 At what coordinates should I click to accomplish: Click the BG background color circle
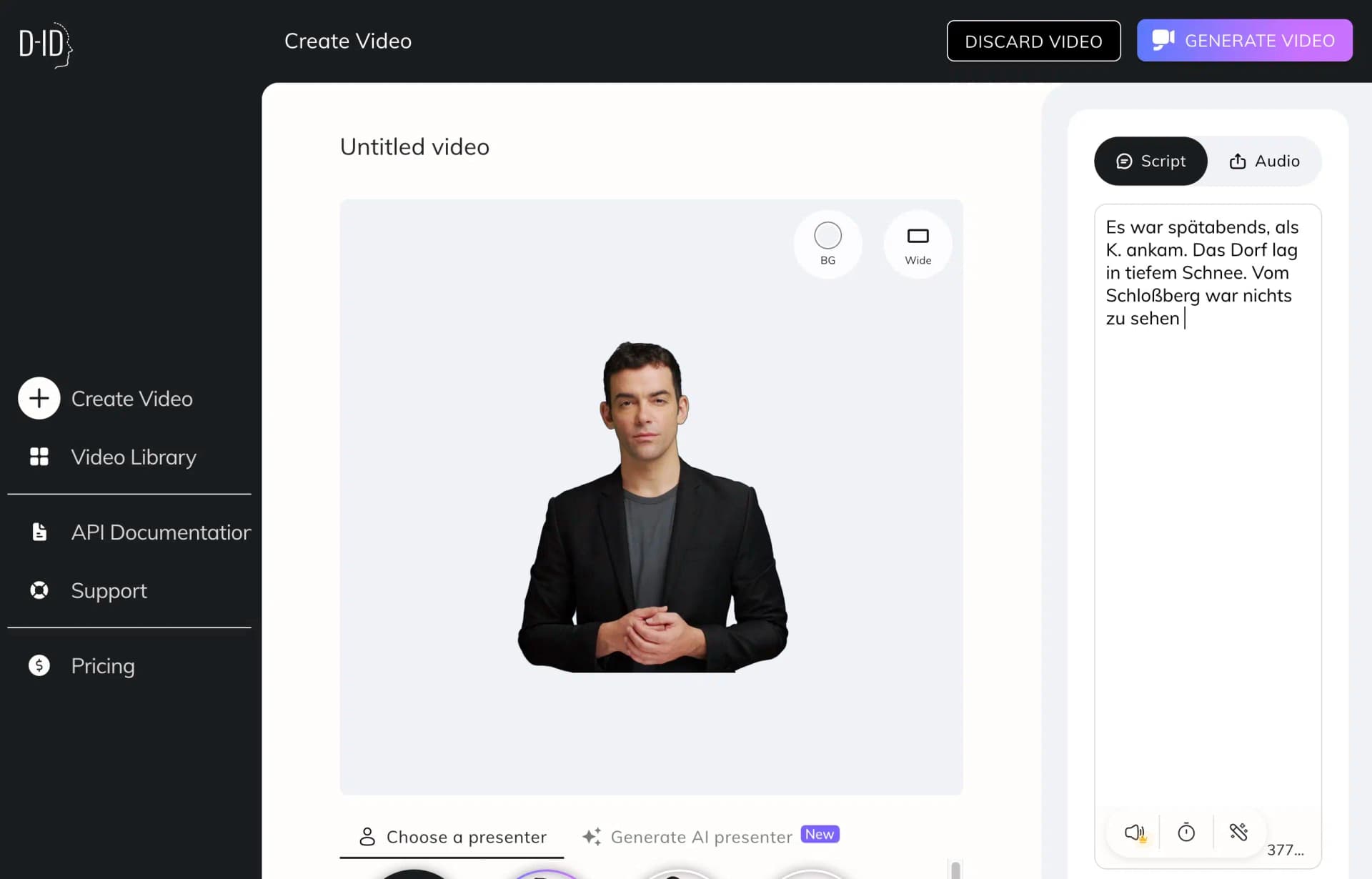pyautogui.click(x=827, y=236)
